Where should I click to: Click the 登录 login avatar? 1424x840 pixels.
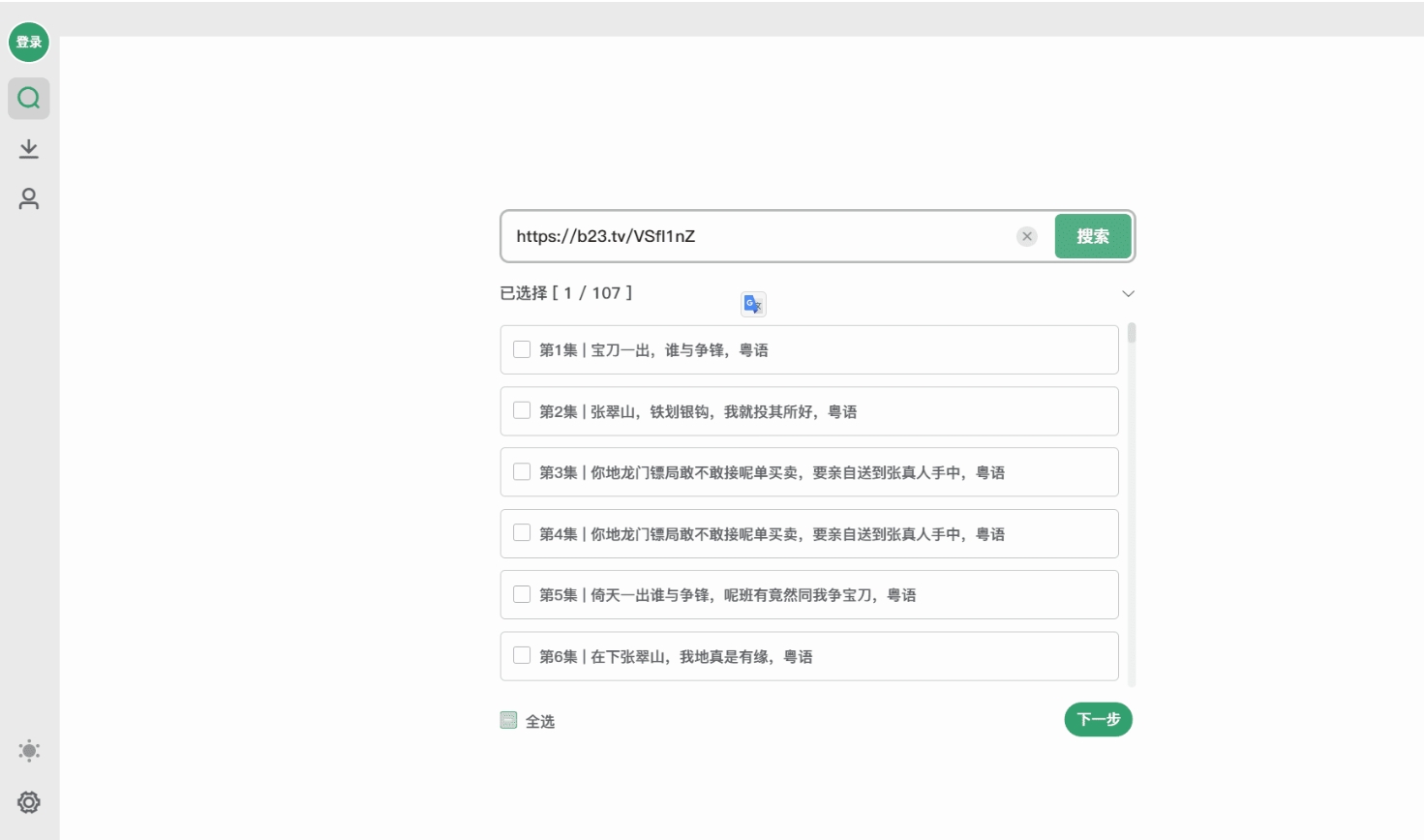(x=28, y=43)
